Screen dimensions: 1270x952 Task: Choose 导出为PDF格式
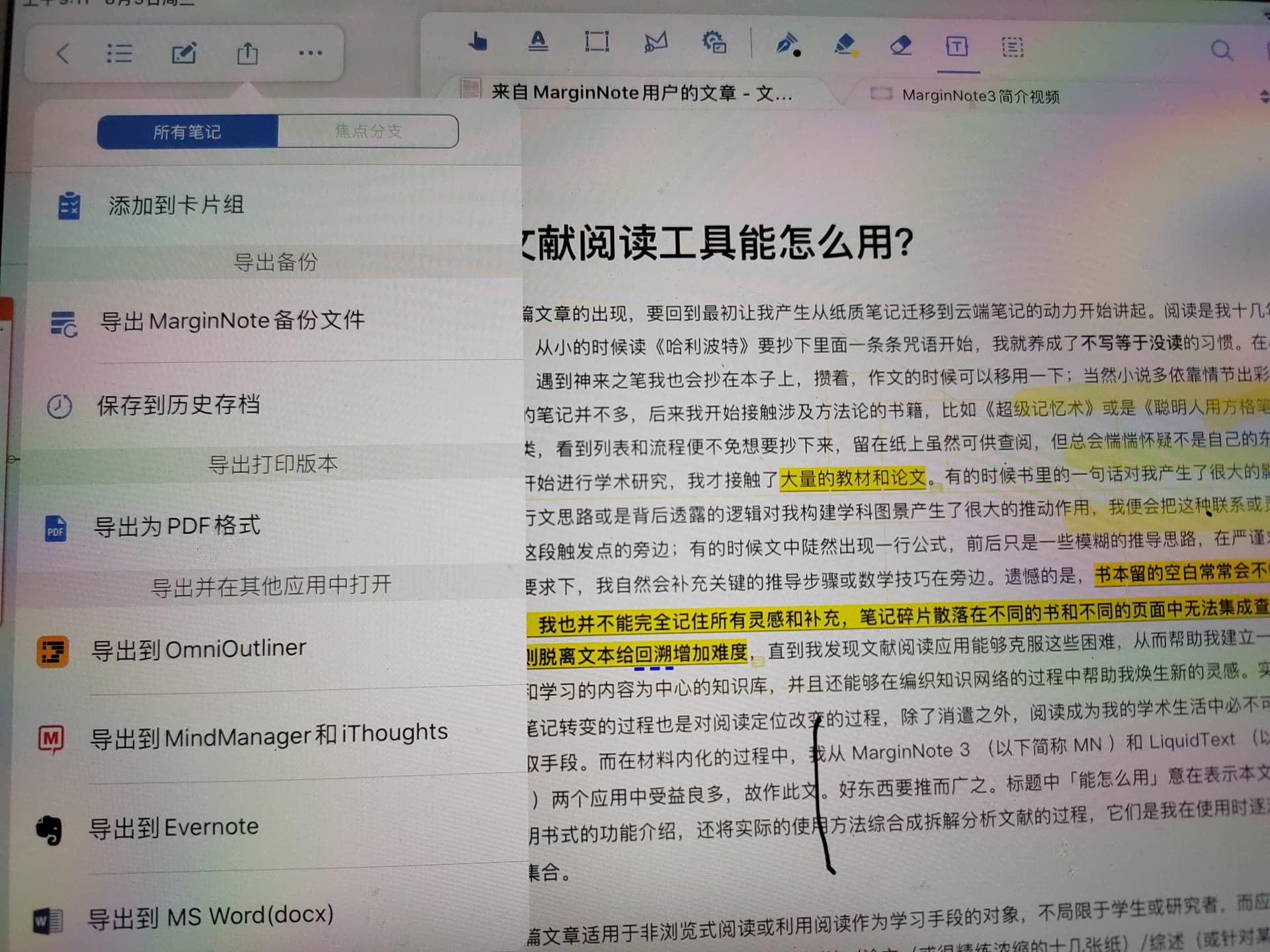[x=271, y=526]
